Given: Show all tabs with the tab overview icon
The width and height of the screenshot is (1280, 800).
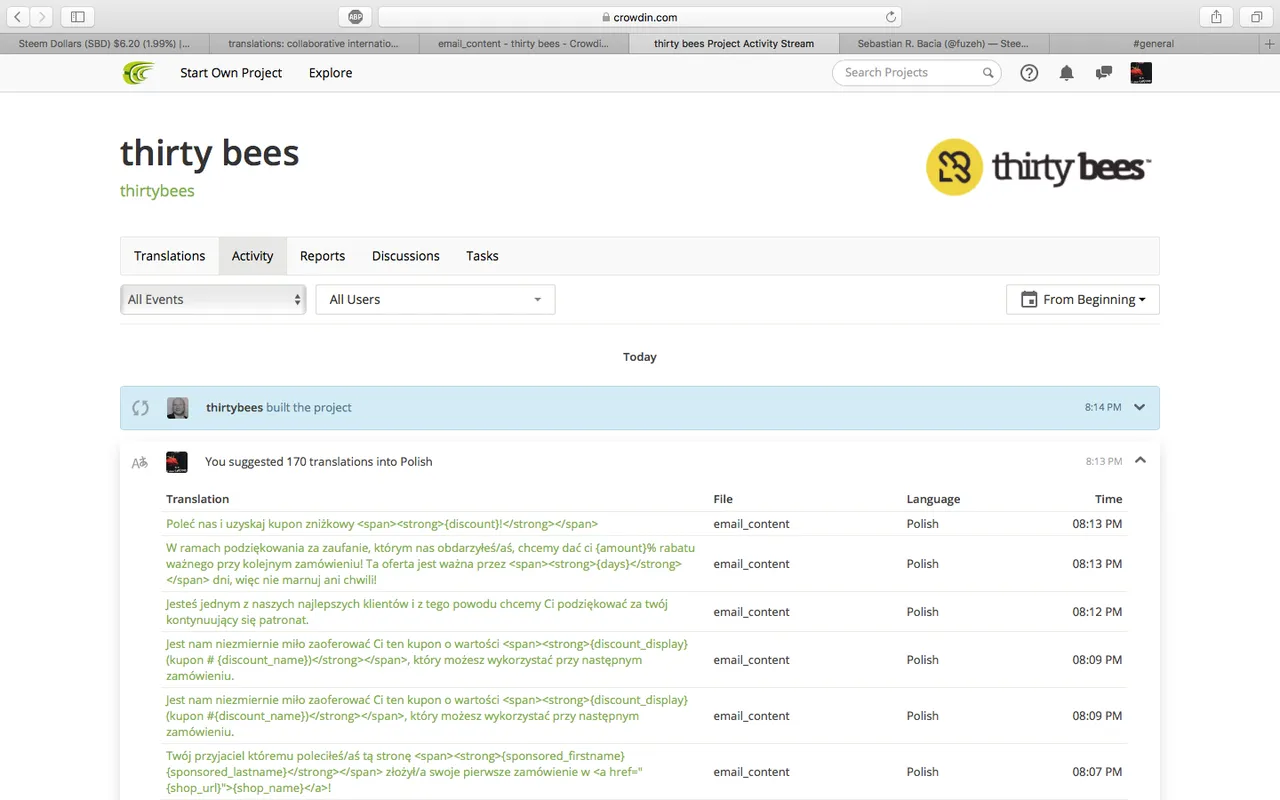Looking at the screenshot, I should pos(1256,17).
